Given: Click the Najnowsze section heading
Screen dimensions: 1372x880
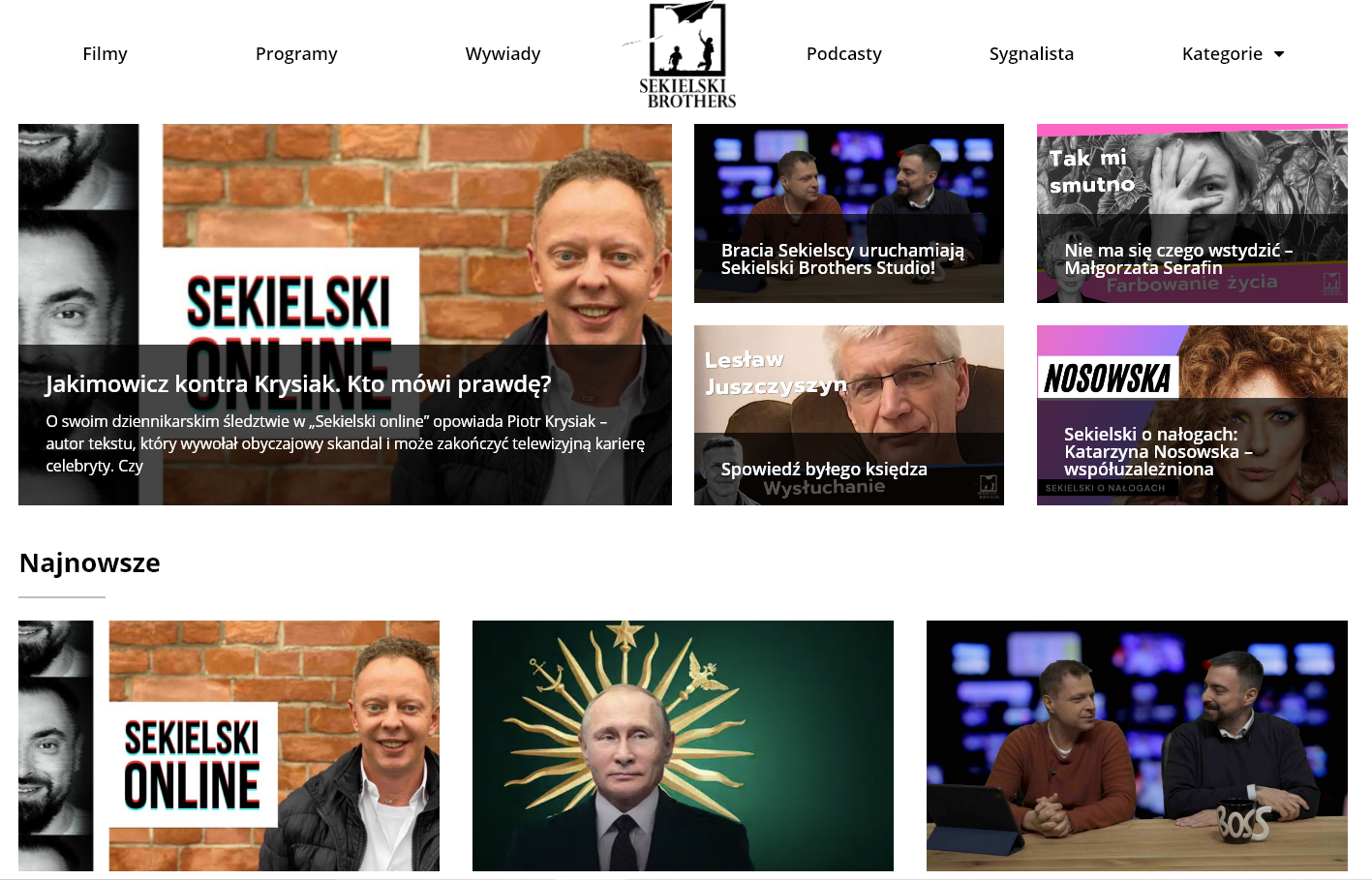Looking at the screenshot, I should pyautogui.click(x=90, y=562).
